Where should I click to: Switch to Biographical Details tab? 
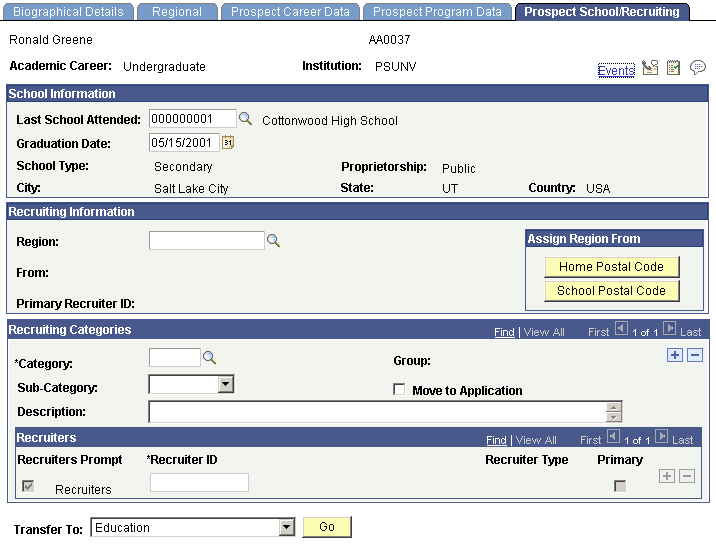[x=68, y=12]
